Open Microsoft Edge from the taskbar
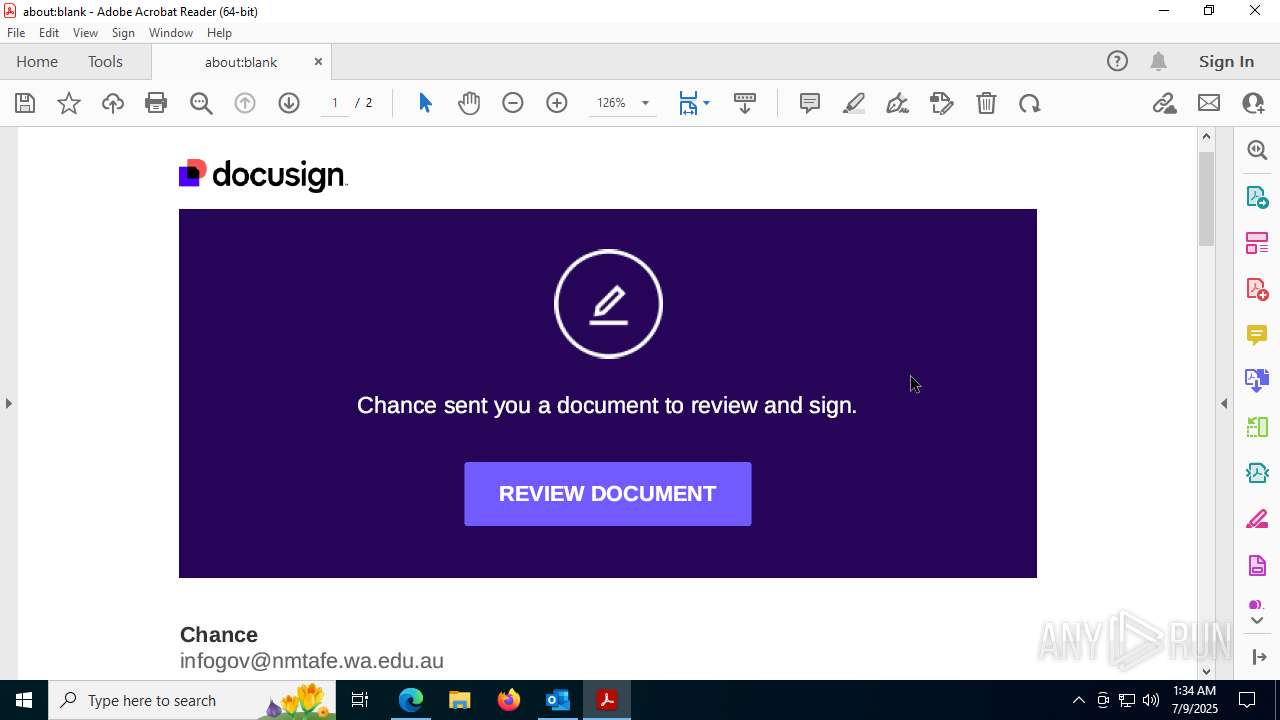 click(411, 700)
